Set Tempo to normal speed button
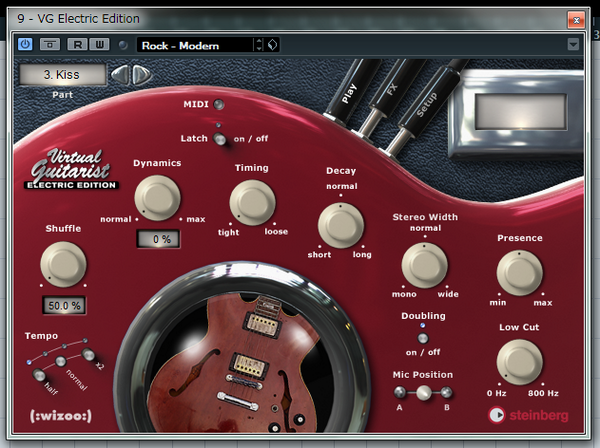 point(61,361)
